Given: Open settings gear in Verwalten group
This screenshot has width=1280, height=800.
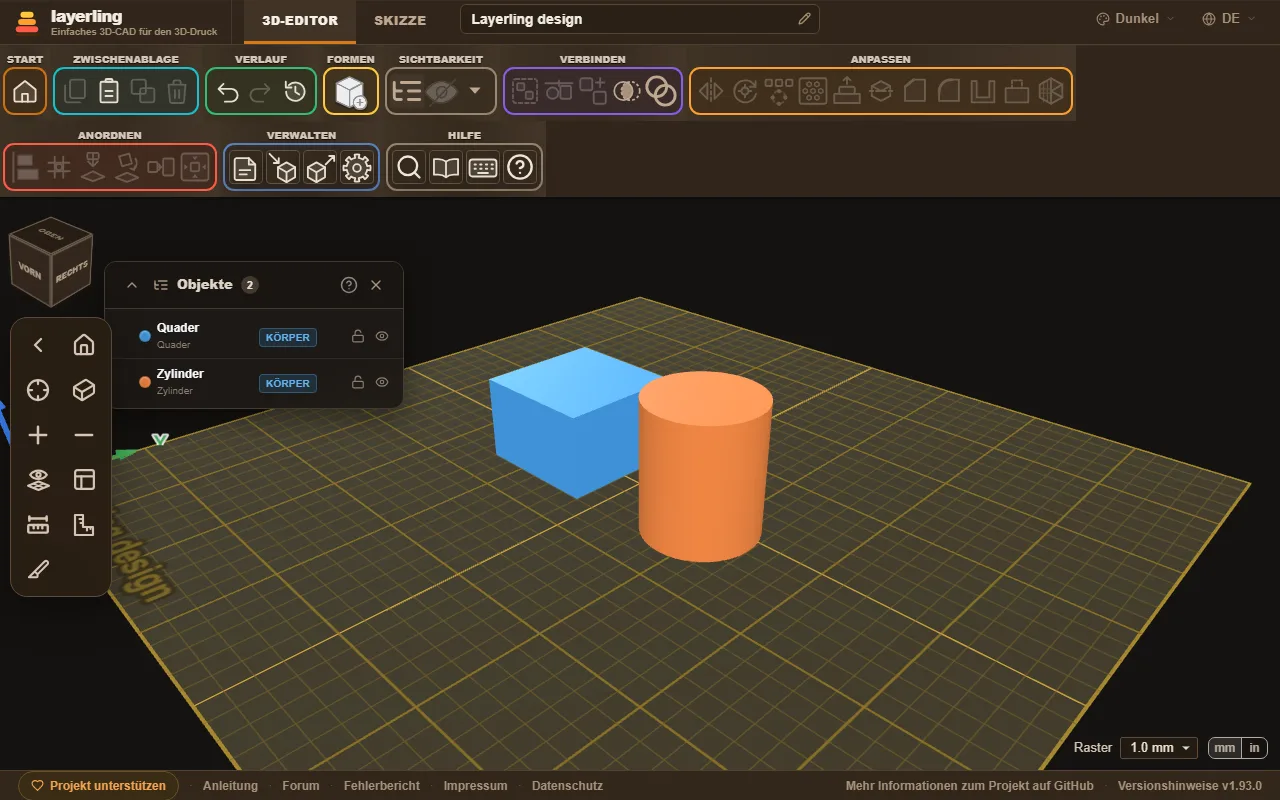Looking at the screenshot, I should tap(356, 168).
